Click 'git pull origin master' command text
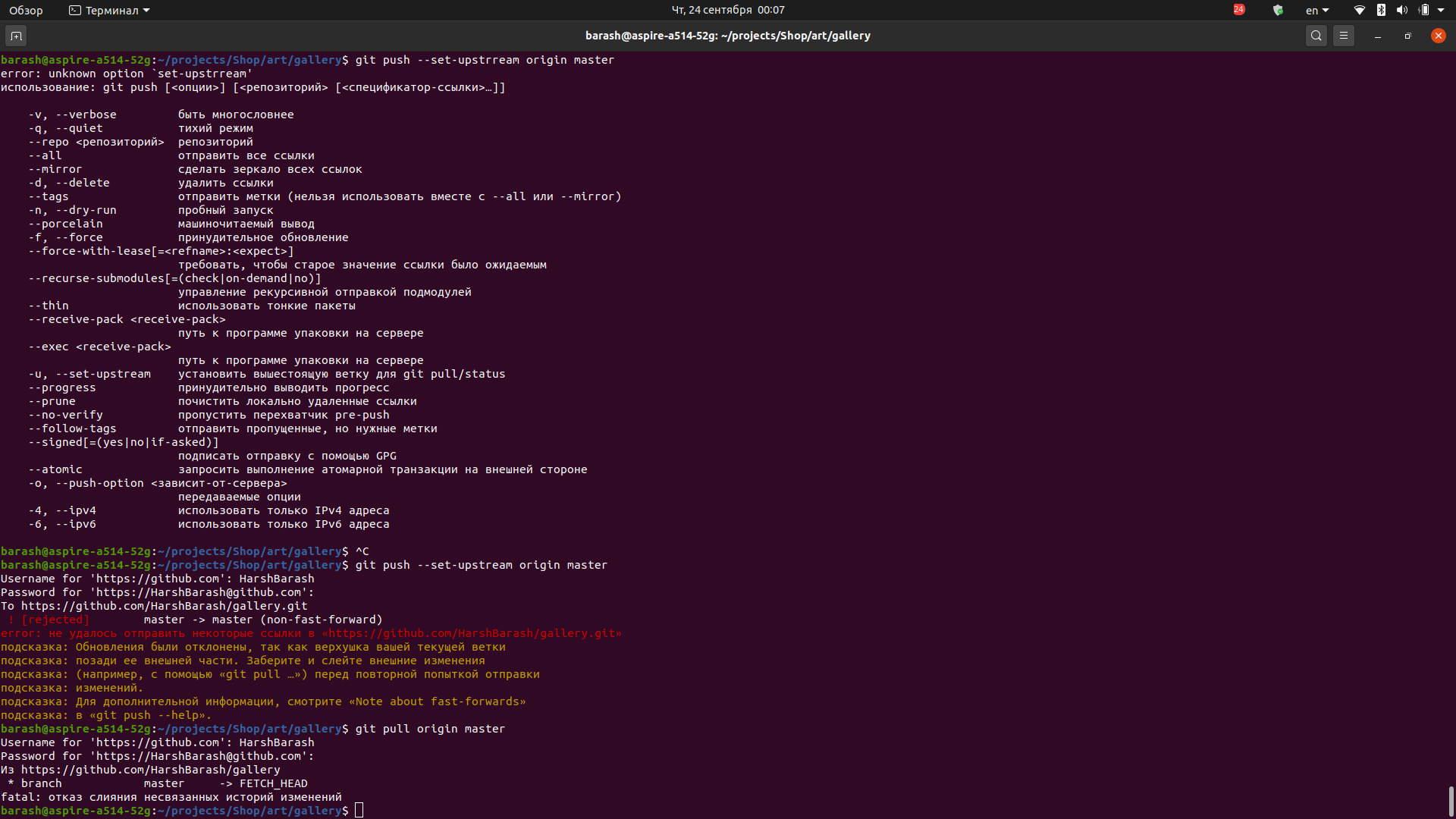Screen dimensions: 1456x819 point(430,729)
